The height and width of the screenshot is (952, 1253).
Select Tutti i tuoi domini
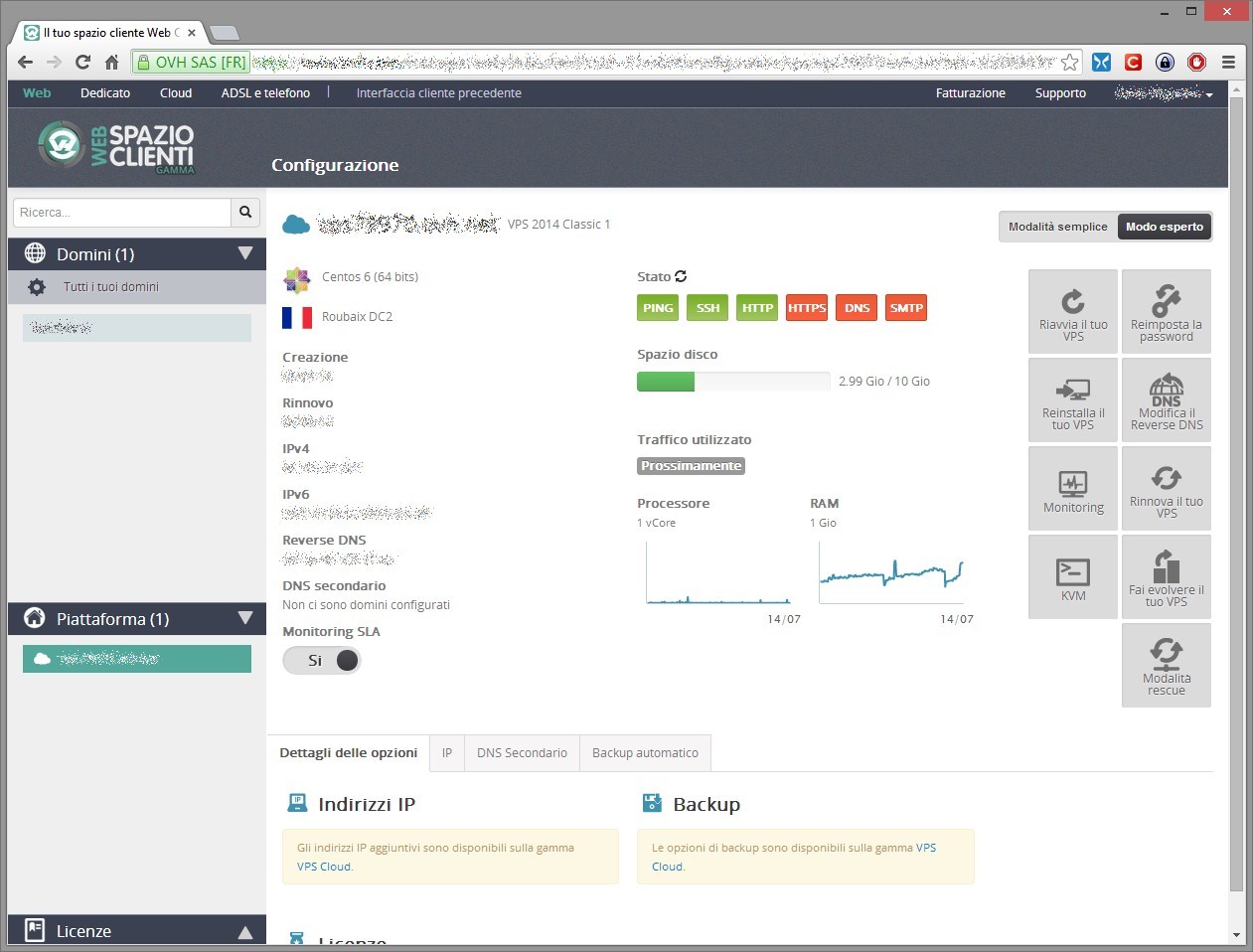click(x=111, y=287)
